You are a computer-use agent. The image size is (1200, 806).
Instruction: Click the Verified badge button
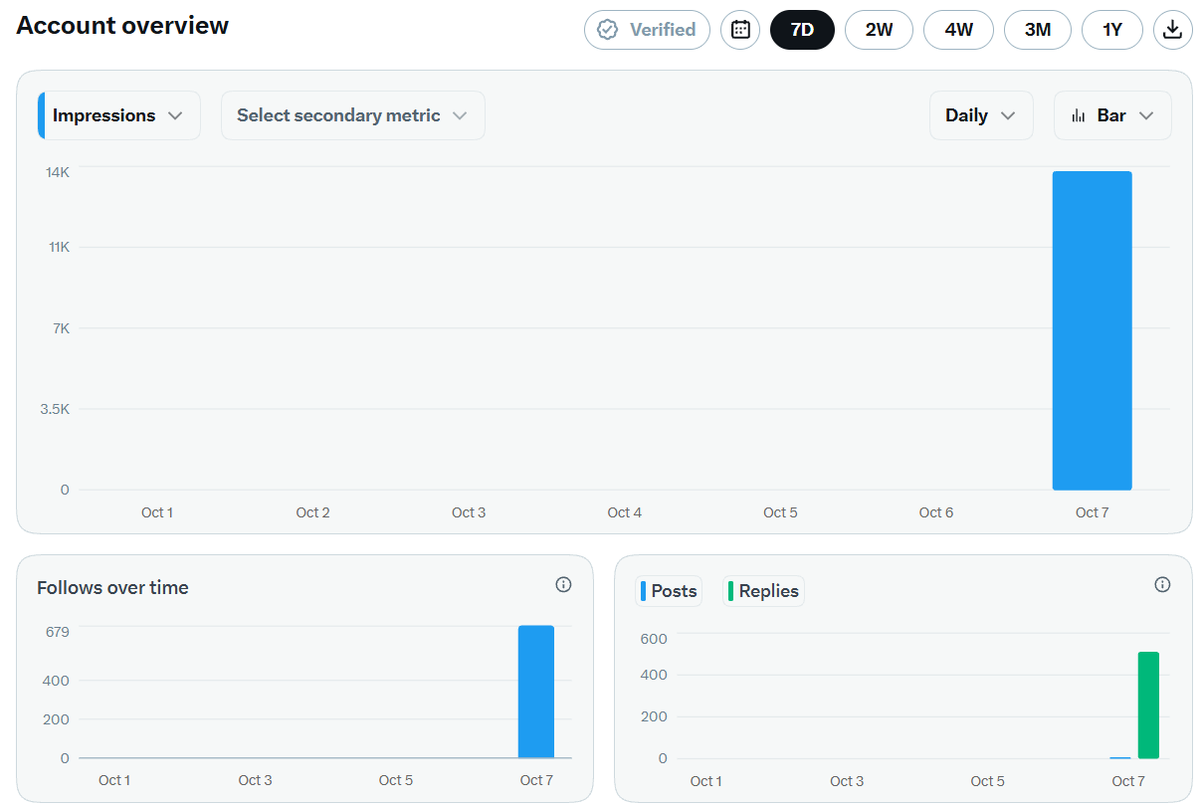(647, 30)
